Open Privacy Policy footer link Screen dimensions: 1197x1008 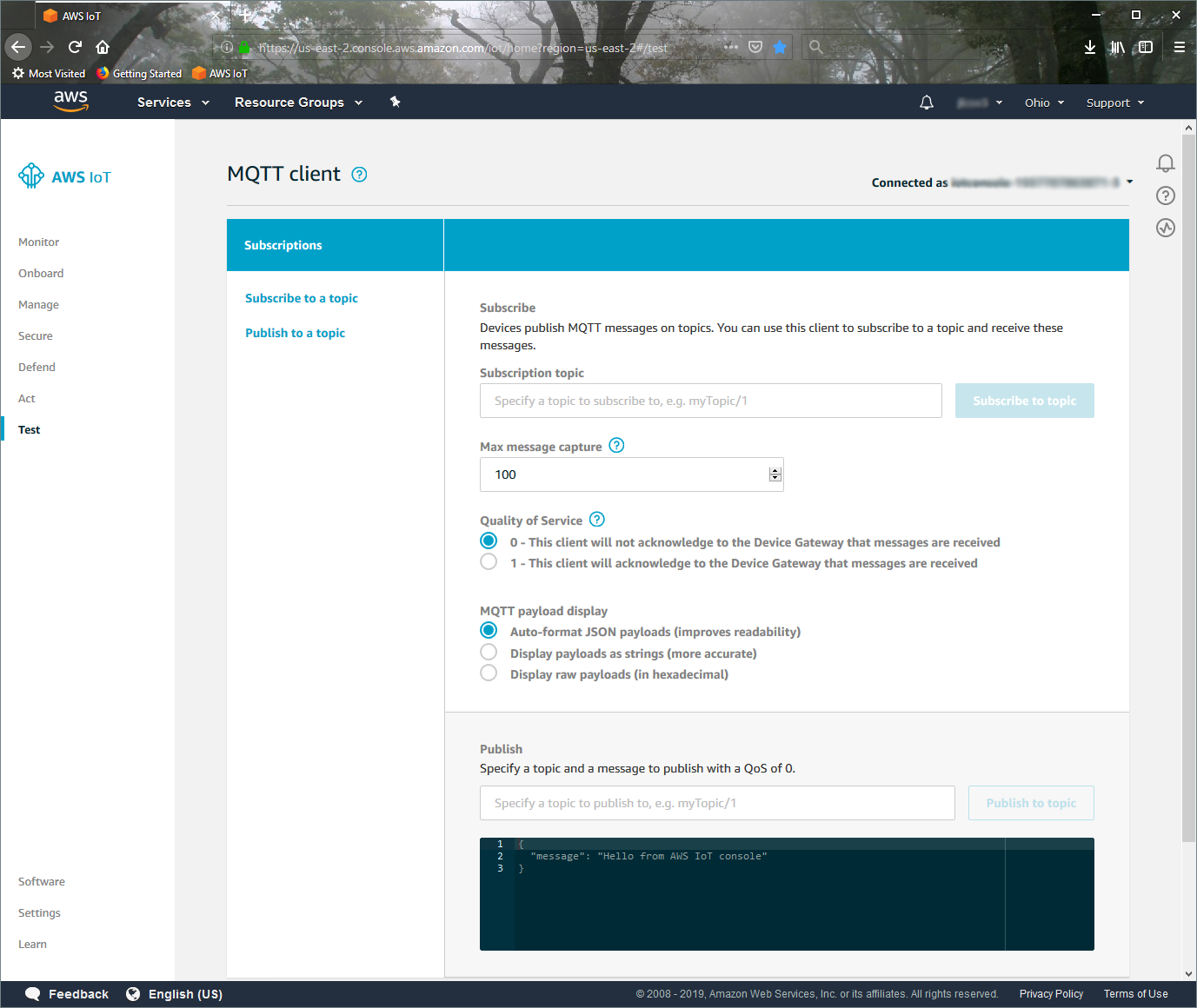[x=1051, y=994]
